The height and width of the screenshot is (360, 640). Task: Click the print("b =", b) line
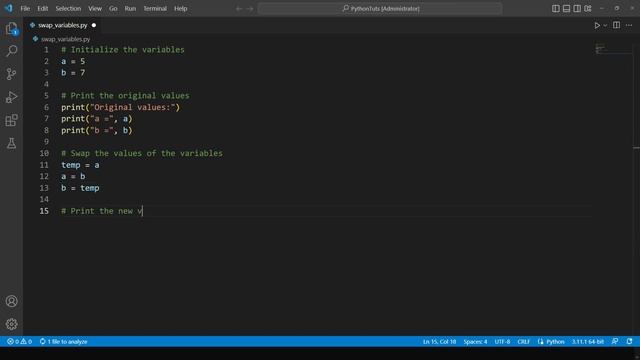coord(97,130)
